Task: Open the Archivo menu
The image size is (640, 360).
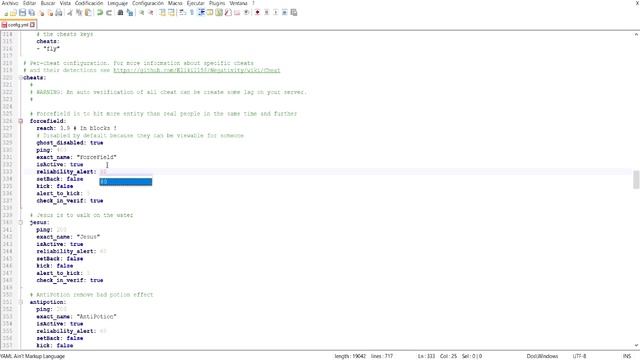Action: [10, 3]
